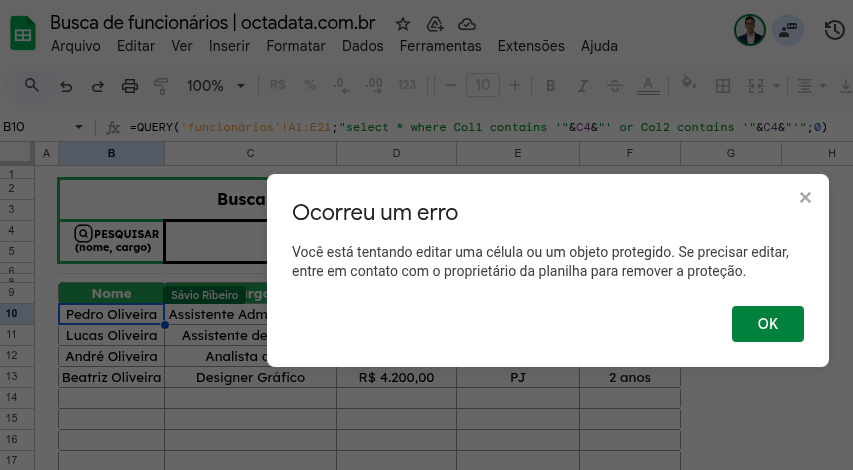Toggle strikethrough formatting
853x470 pixels.
pos(615,86)
